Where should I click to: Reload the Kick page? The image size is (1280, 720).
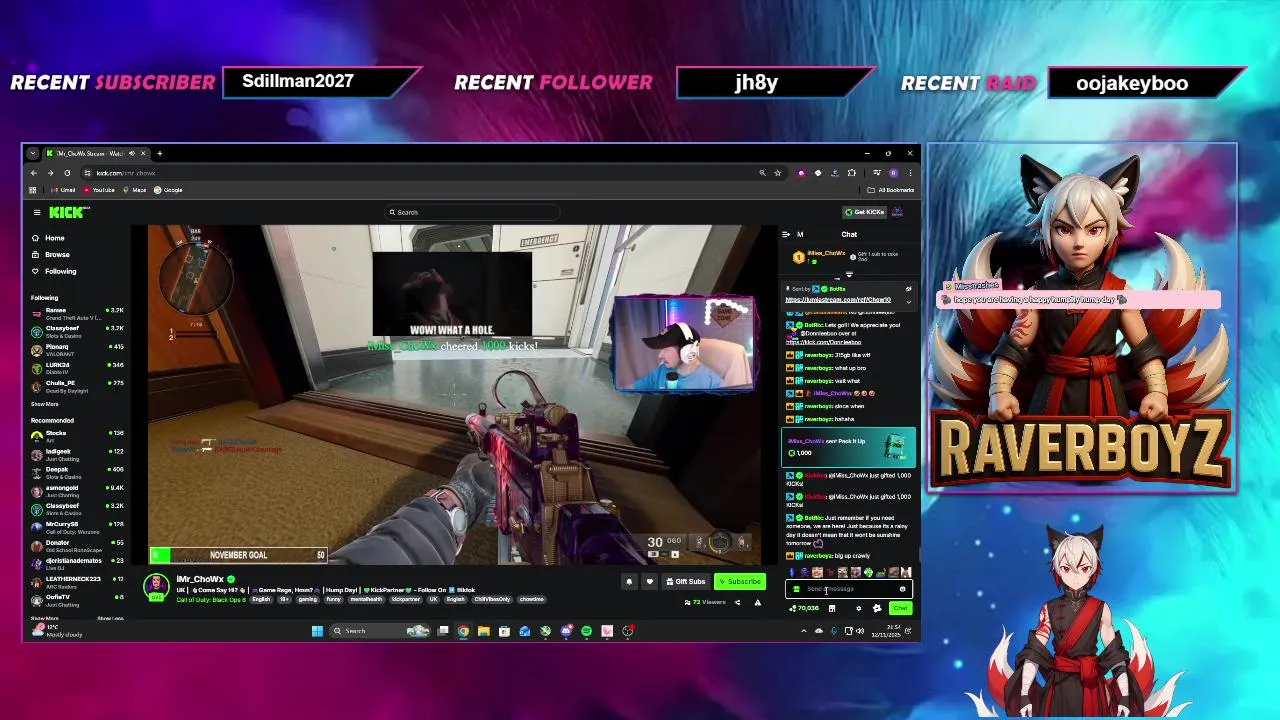pyautogui.click(x=67, y=173)
